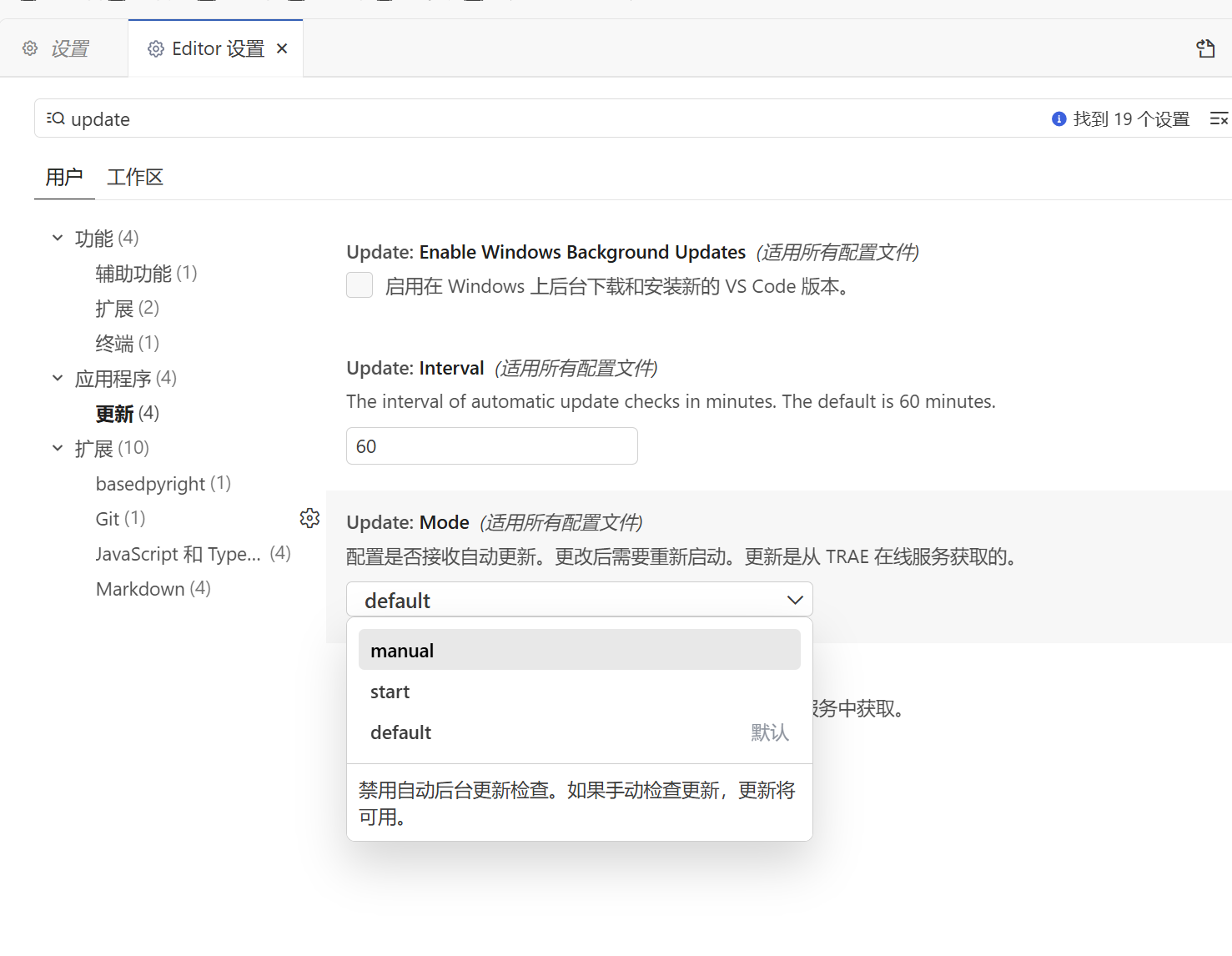Select Markdown (4) in settings tree

click(153, 588)
